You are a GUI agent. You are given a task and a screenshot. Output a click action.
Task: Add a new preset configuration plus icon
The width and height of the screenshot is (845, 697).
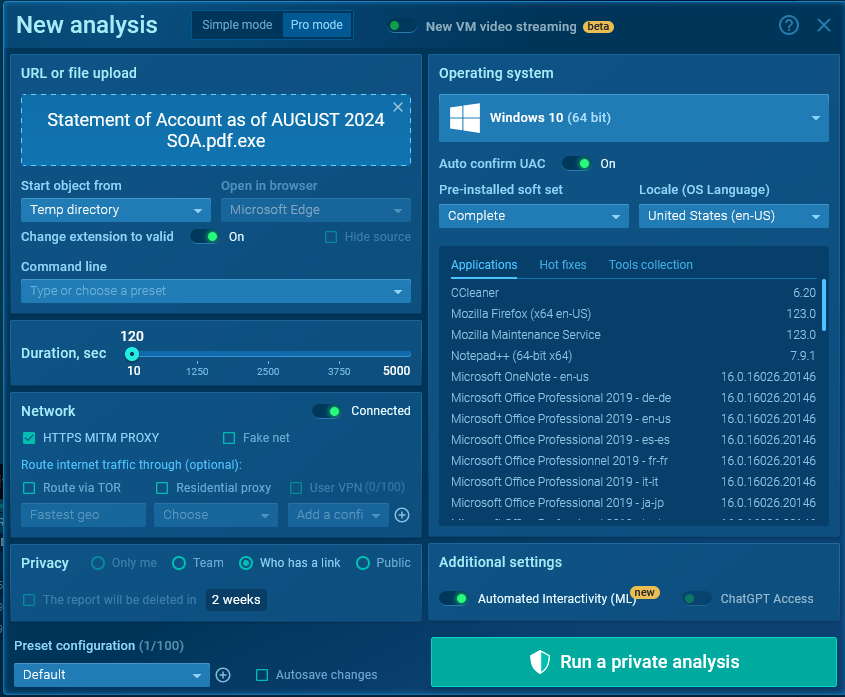click(223, 675)
